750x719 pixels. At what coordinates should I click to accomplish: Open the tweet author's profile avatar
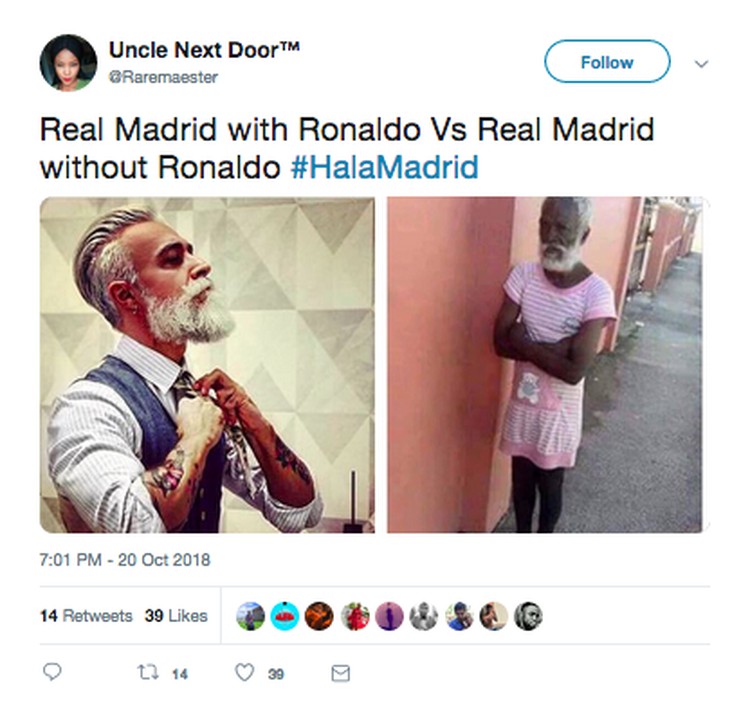(68, 63)
